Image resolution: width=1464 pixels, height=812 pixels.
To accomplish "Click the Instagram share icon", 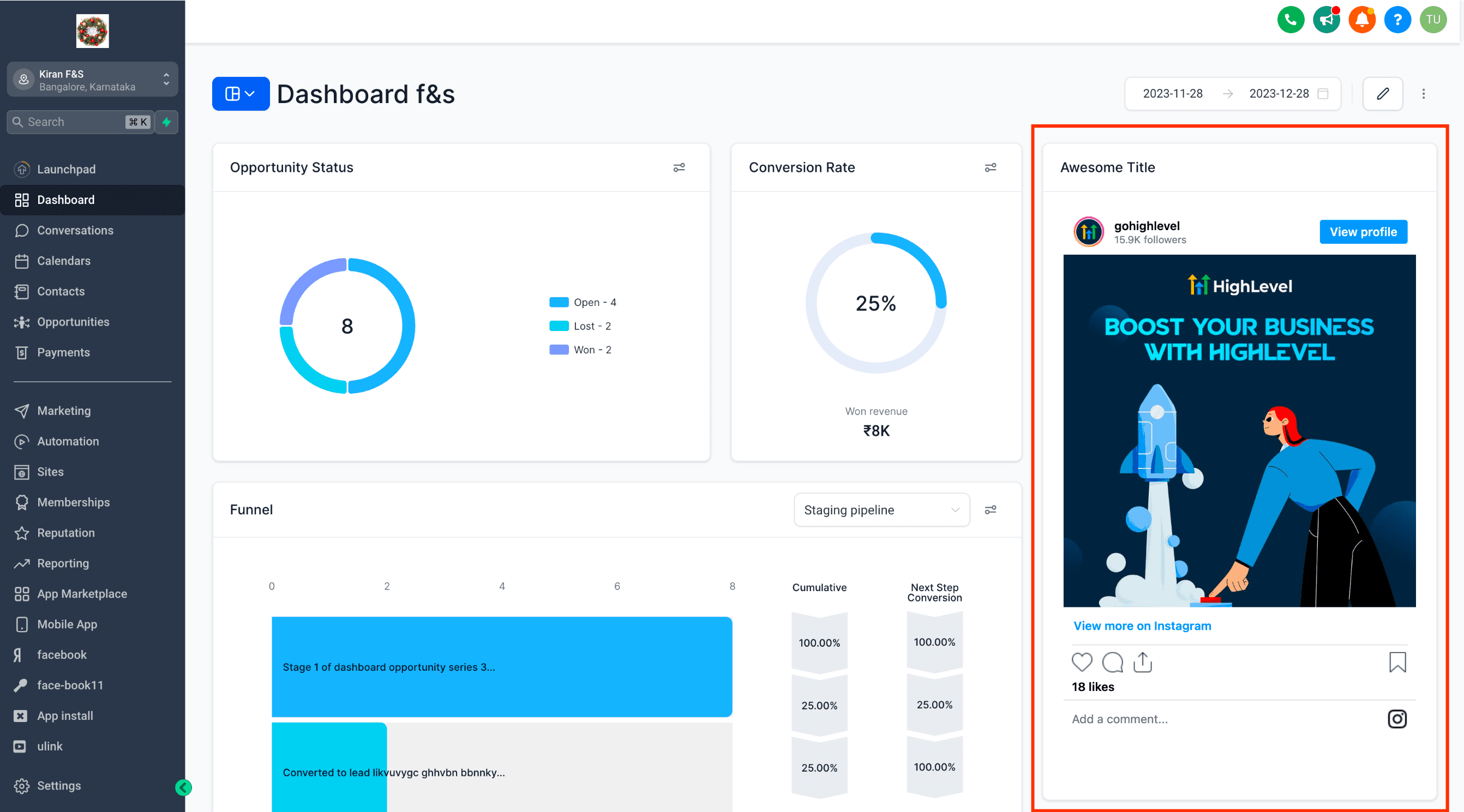I will click(x=1143, y=663).
